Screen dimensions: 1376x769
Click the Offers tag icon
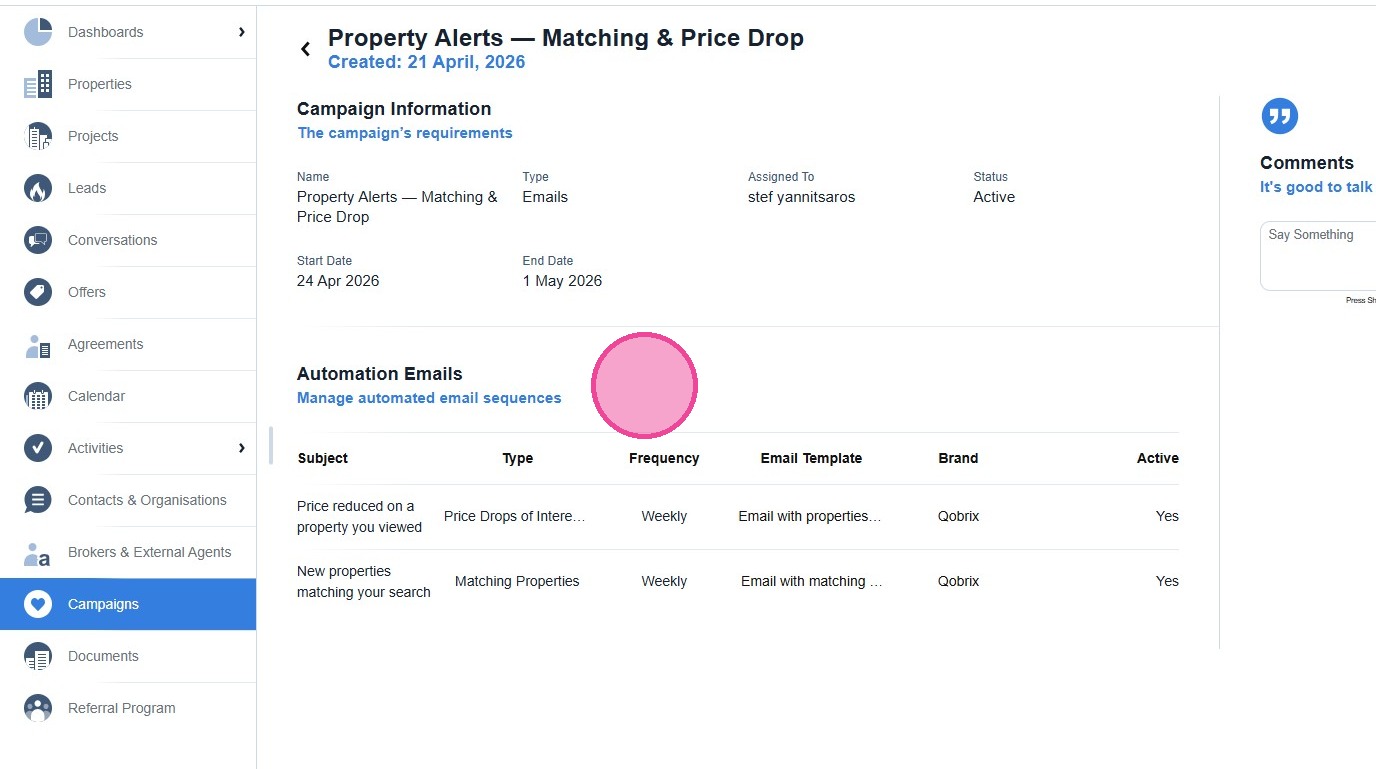(38, 292)
